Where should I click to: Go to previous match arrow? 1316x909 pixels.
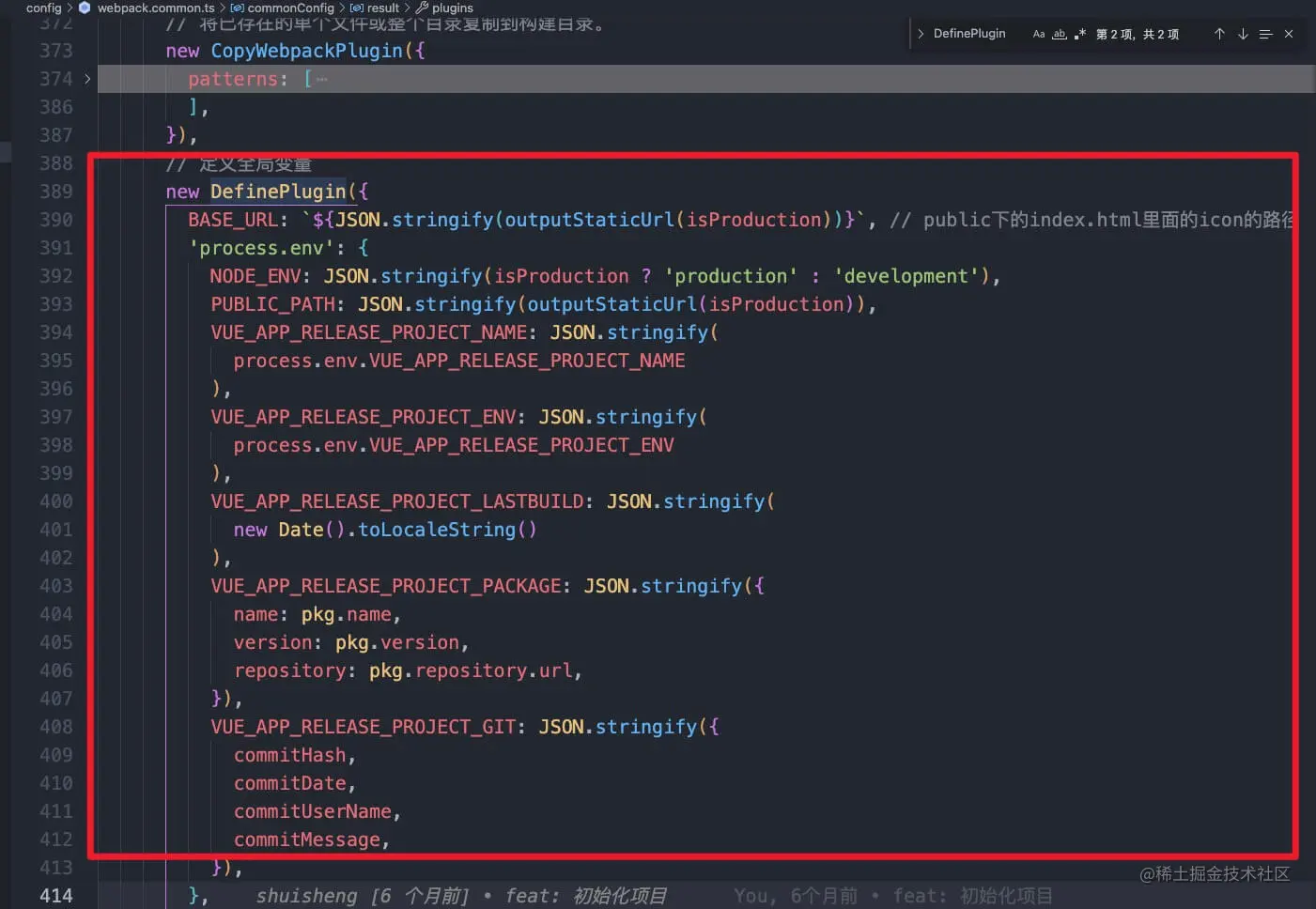[x=1219, y=34]
